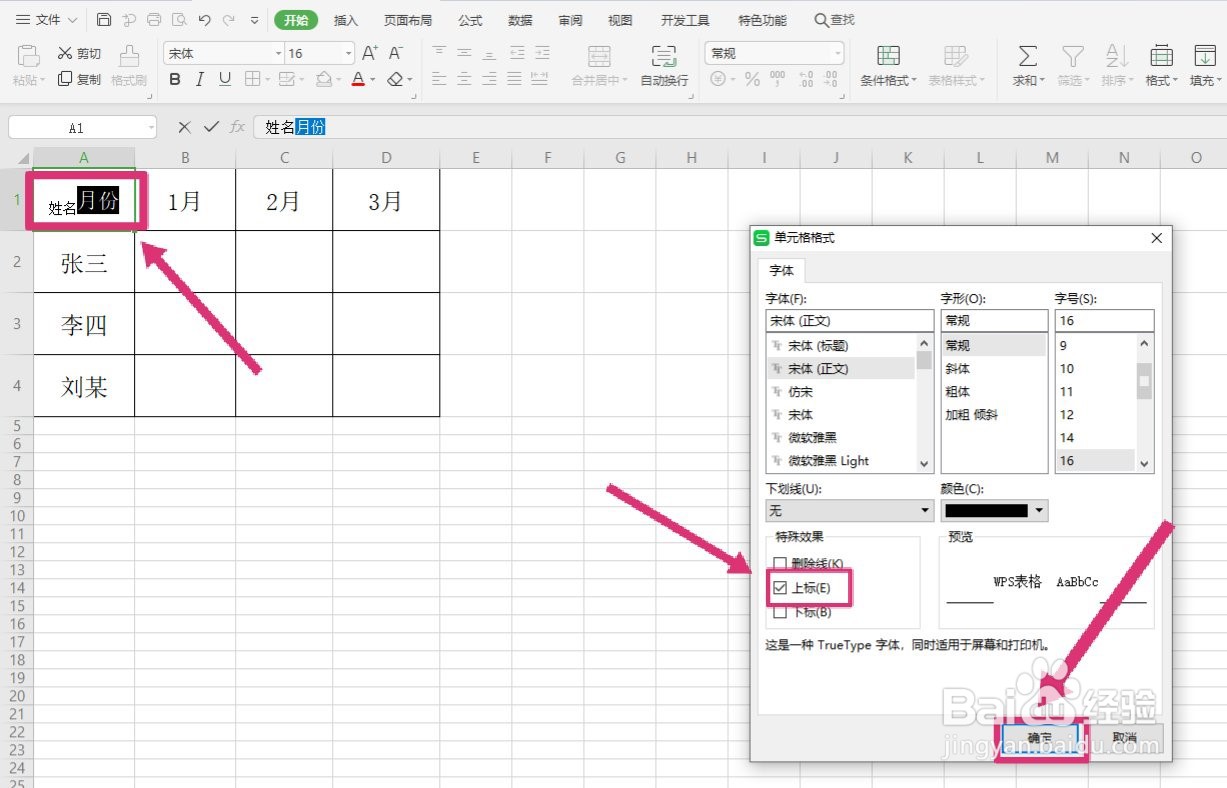Open the 插入 ribbon tab
Image resolution: width=1227 pixels, height=788 pixels.
(x=346, y=20)
